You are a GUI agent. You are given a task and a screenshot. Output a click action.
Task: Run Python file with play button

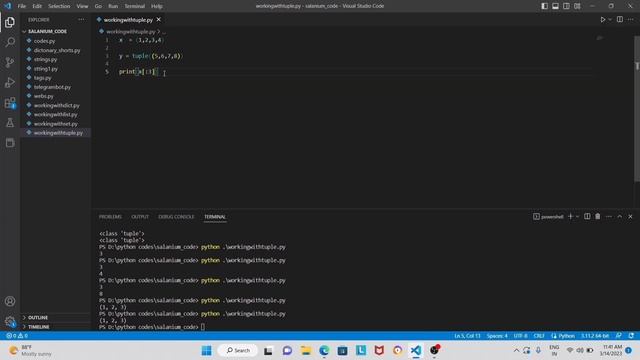pyautogui.click(x=602, y=20)
